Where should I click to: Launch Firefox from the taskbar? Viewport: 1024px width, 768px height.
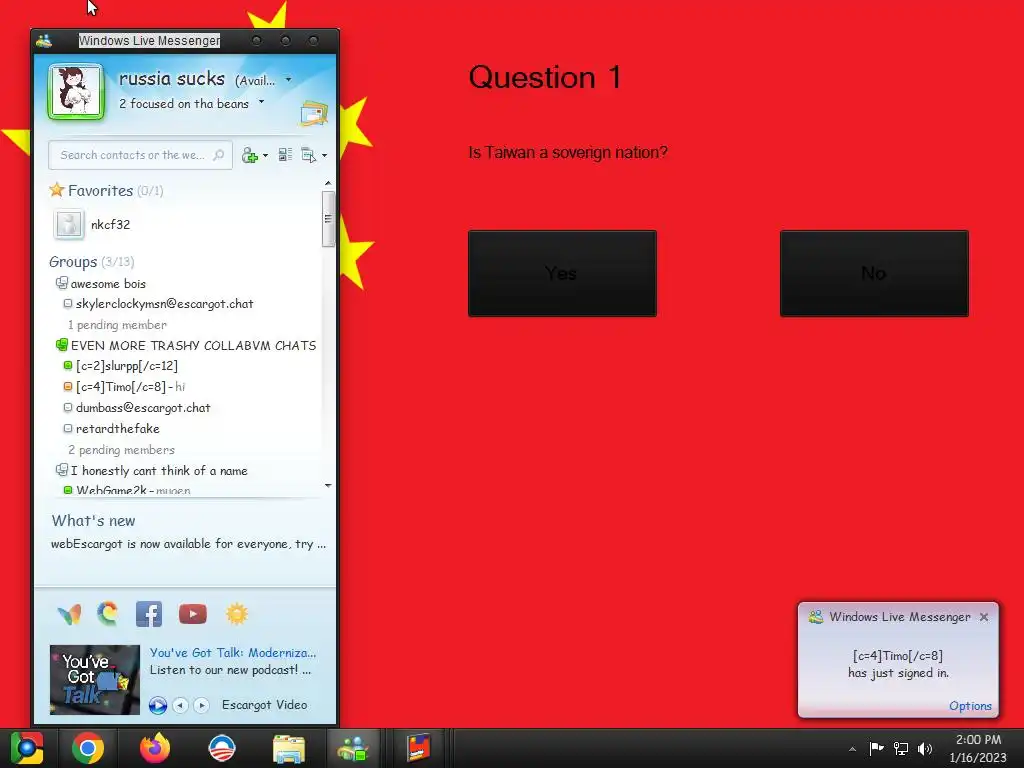tap(155, 748)
